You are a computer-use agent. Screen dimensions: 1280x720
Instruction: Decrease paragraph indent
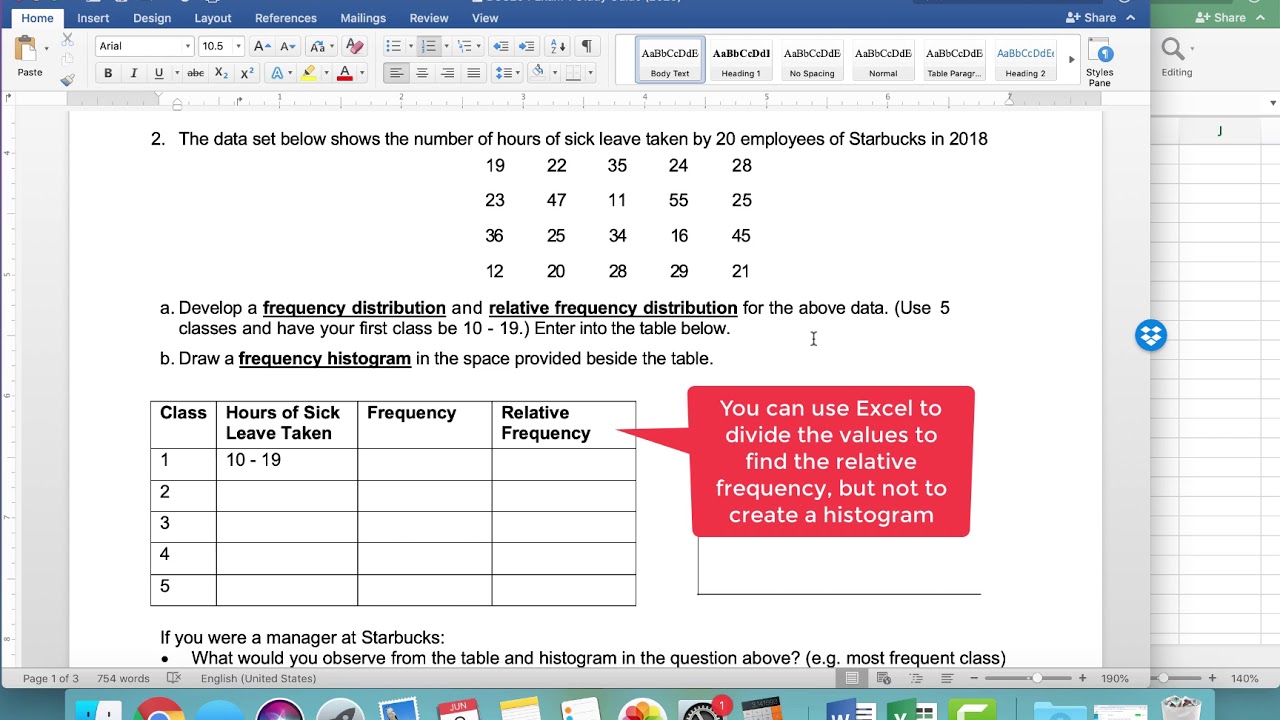click(501, 46)
